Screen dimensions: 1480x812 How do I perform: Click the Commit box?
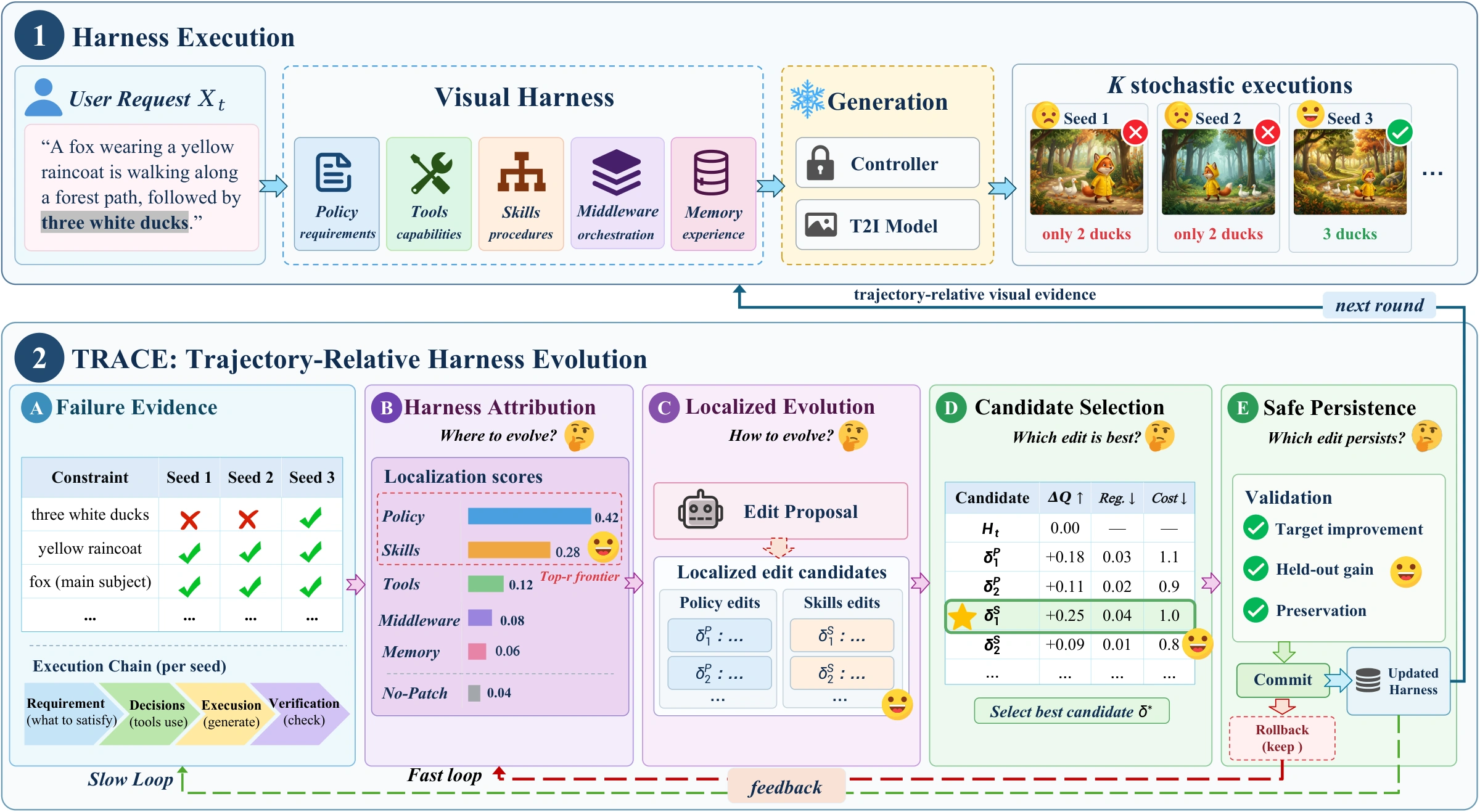[x=1283, y=679]
